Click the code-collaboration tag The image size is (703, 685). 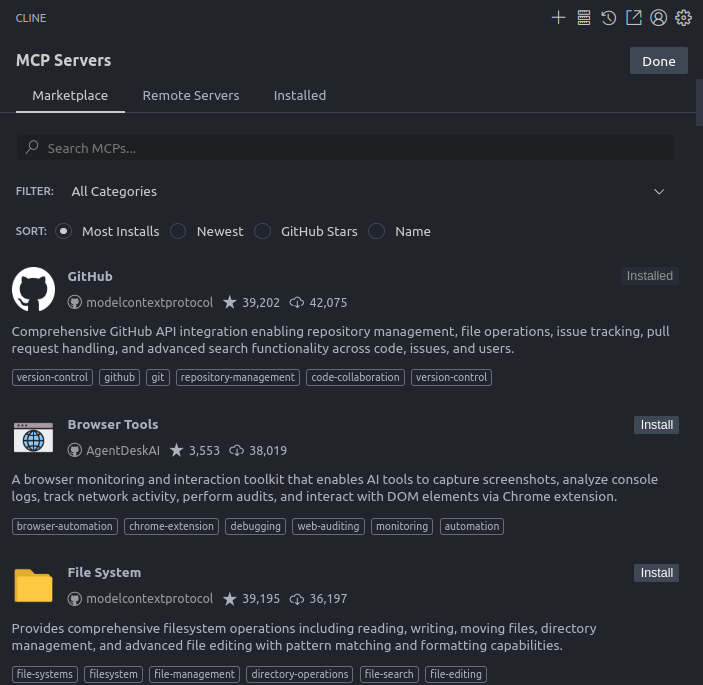355,377
